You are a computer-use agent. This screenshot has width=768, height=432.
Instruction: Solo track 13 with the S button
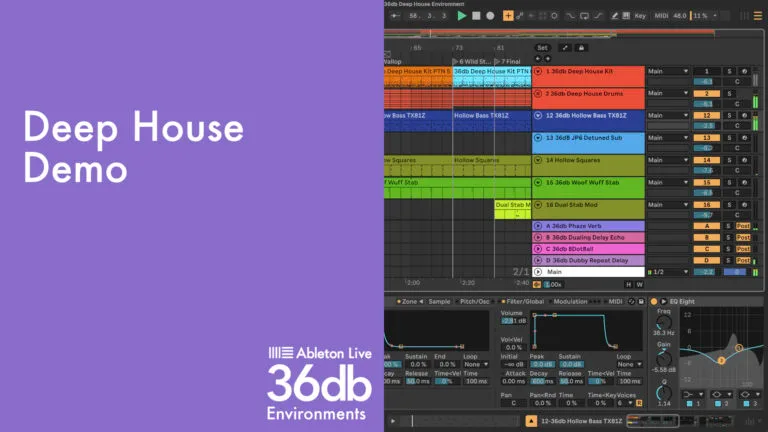point(729,138)
